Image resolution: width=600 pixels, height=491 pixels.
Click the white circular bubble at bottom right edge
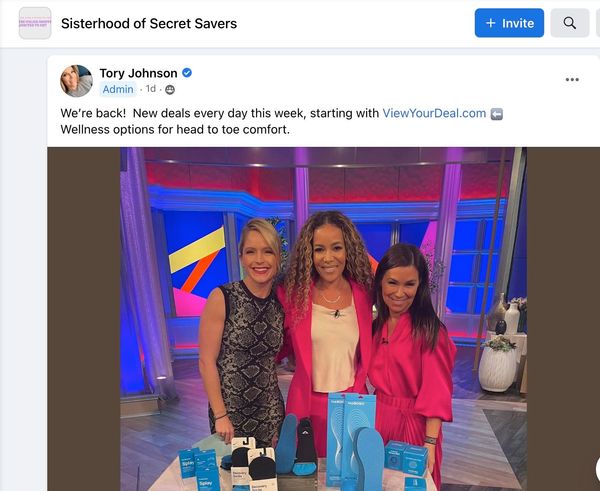click(597, 469)
